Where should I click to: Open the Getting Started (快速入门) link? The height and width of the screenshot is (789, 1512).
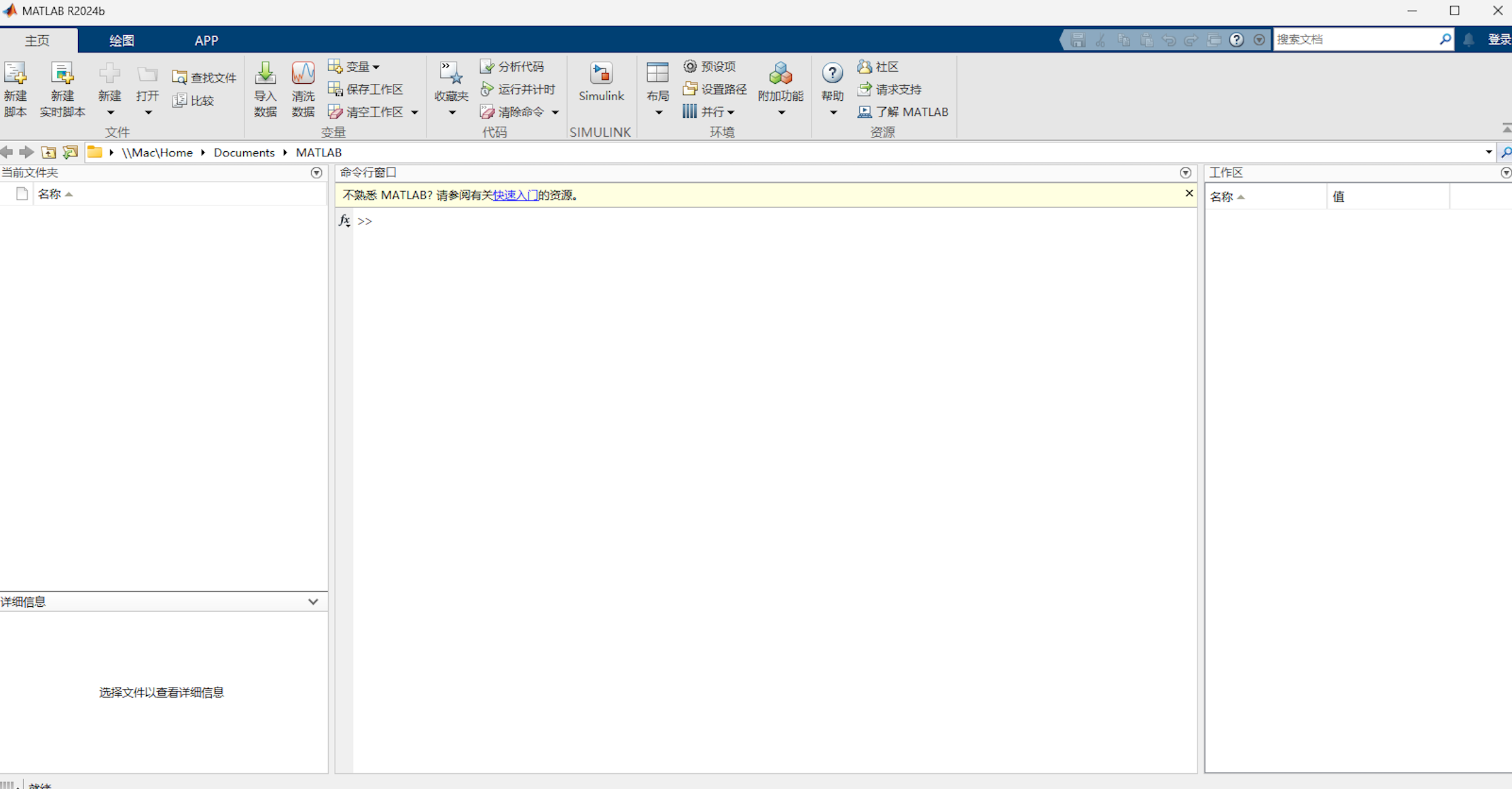[515, 195]
